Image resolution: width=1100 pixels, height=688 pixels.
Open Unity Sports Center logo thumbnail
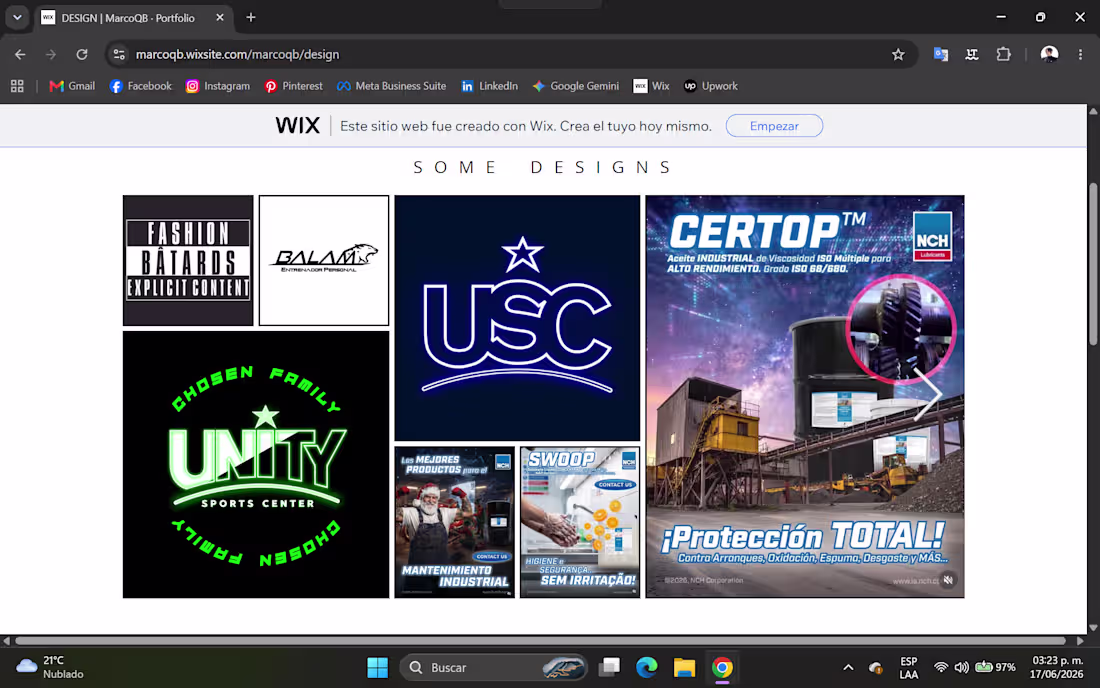coord(256,464)
